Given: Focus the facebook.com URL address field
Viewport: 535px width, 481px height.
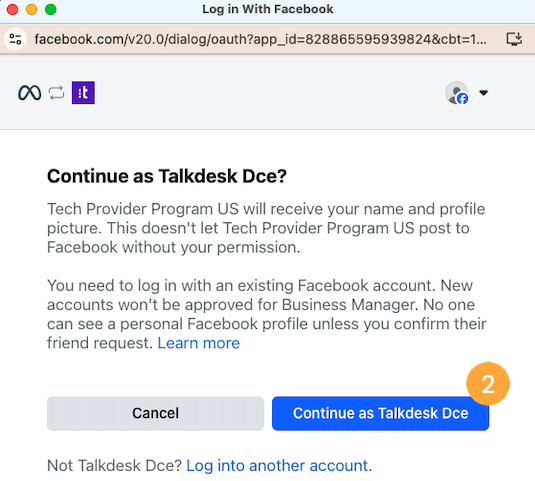Looking at the screenshot, I should coord(260,39).
